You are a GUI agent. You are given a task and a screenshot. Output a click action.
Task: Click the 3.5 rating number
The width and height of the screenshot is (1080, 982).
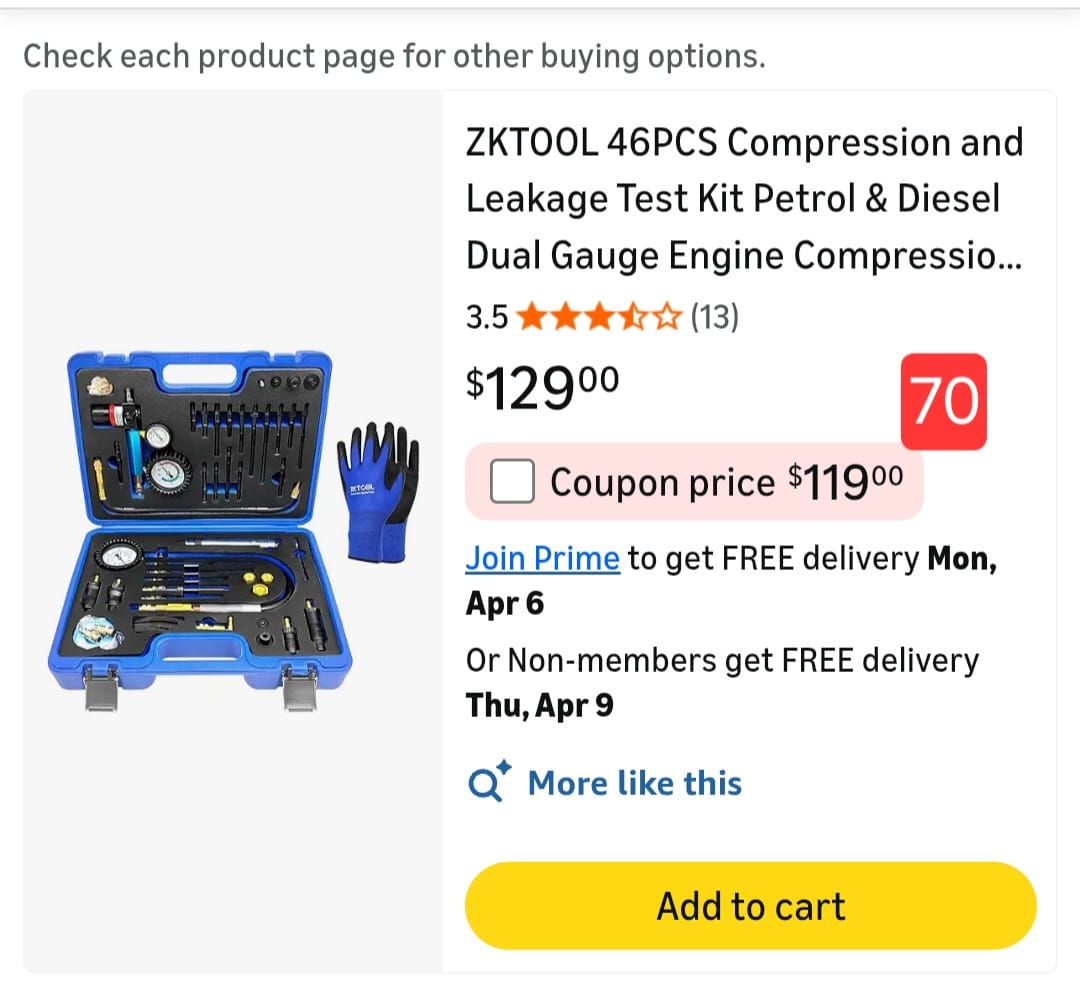tap(487, 318)
